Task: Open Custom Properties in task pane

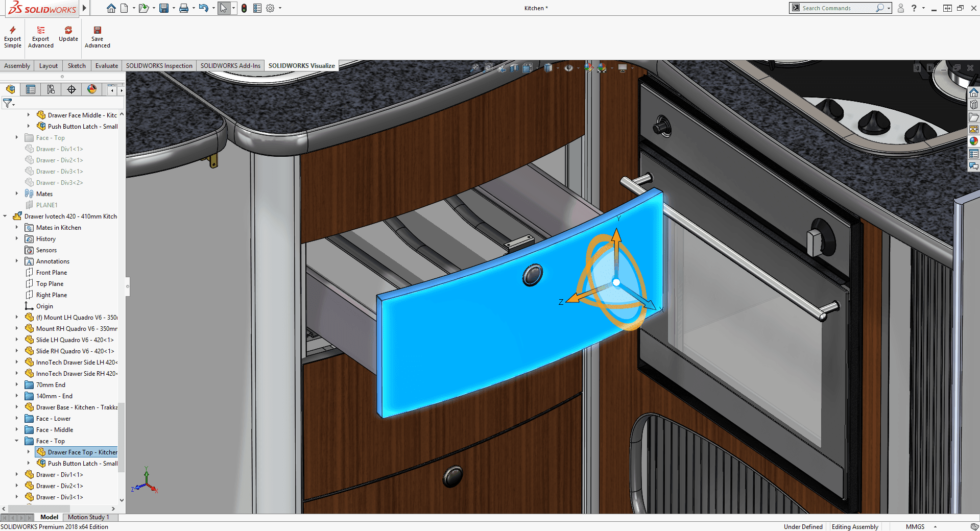Action: pos(974,154)
